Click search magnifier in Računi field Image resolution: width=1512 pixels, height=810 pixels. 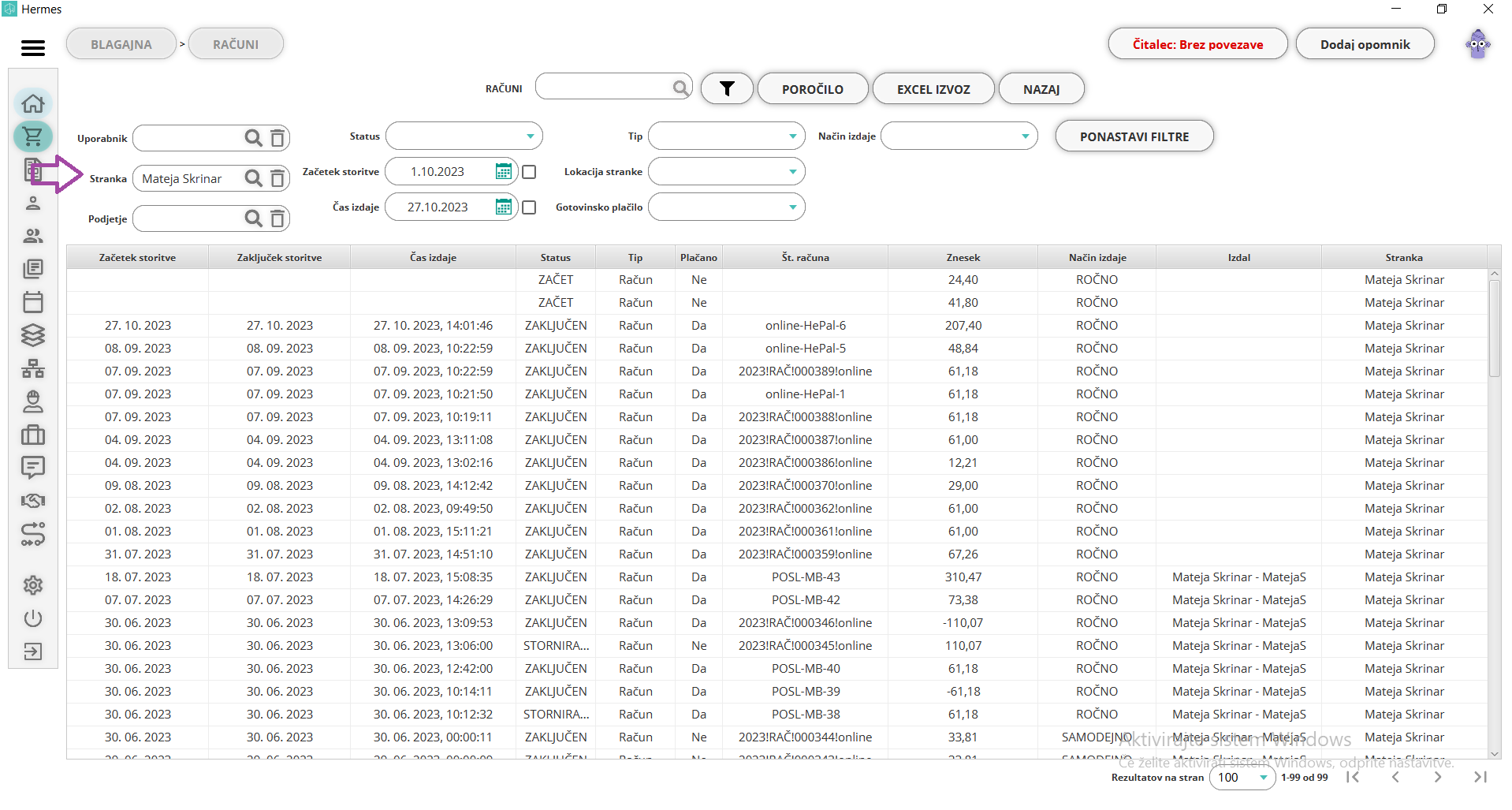pos(680,88)
